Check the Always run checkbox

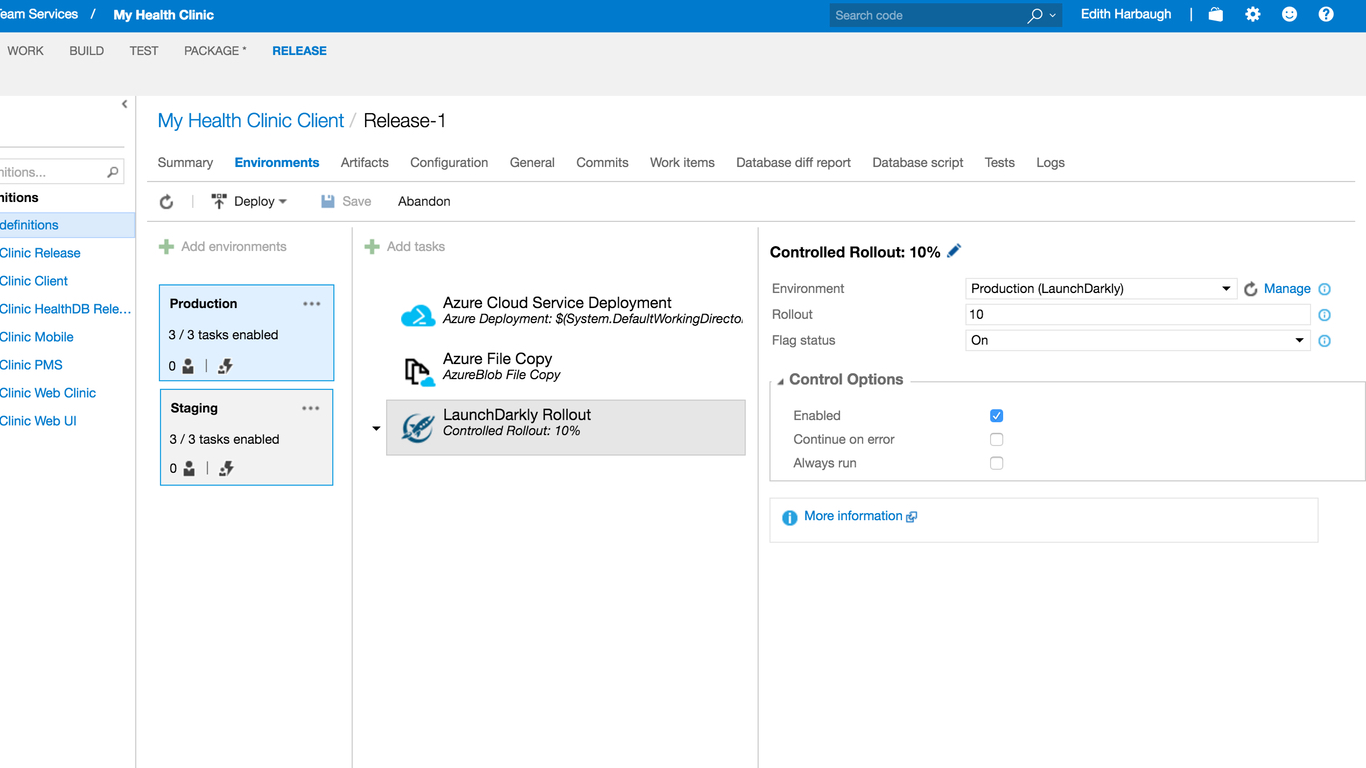click(996, 464)
